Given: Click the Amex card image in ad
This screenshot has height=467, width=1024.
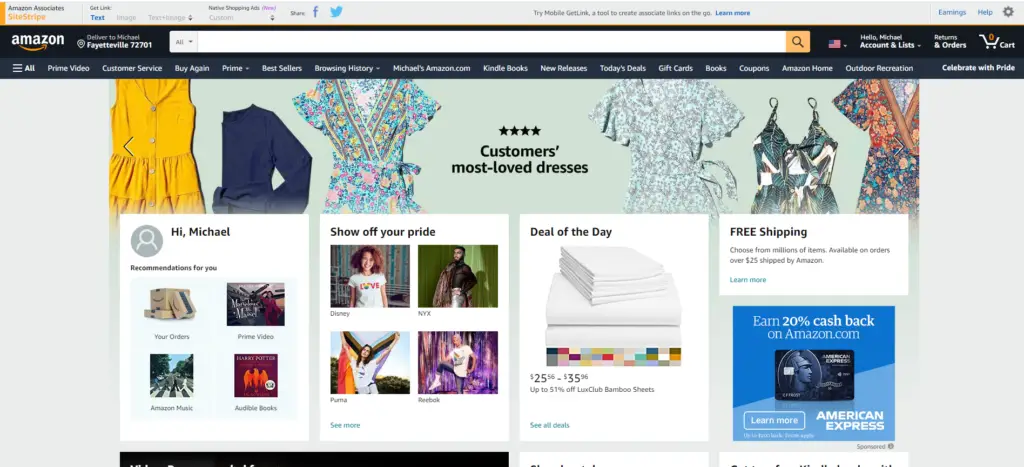Looking at the screenshot, I should [814, 375].
